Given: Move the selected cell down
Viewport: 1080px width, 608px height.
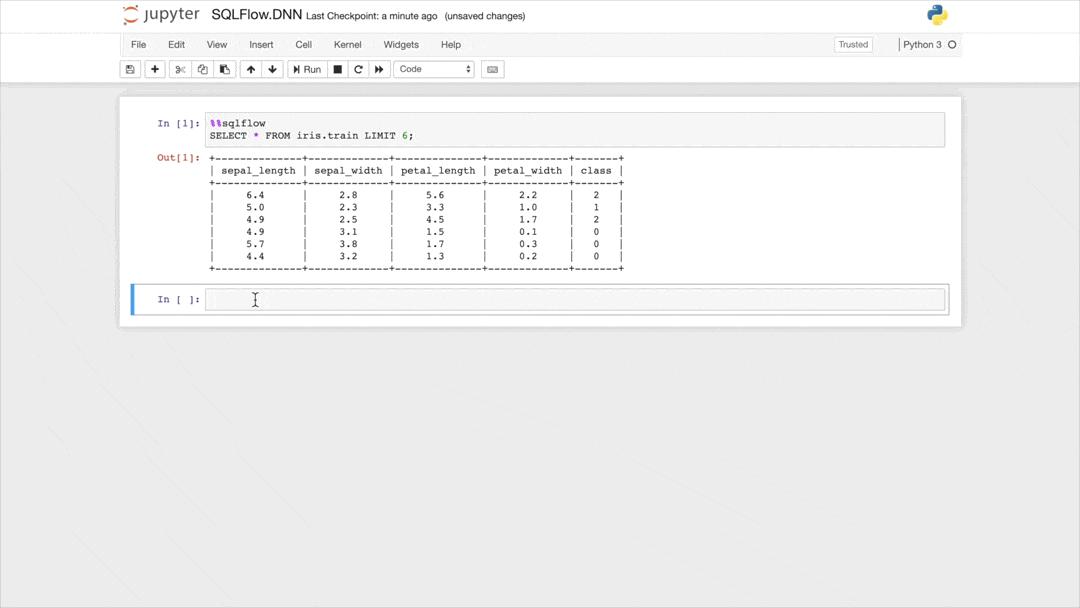Looking at the screenshot, I should pyautogui.click(x=272, y=69).
